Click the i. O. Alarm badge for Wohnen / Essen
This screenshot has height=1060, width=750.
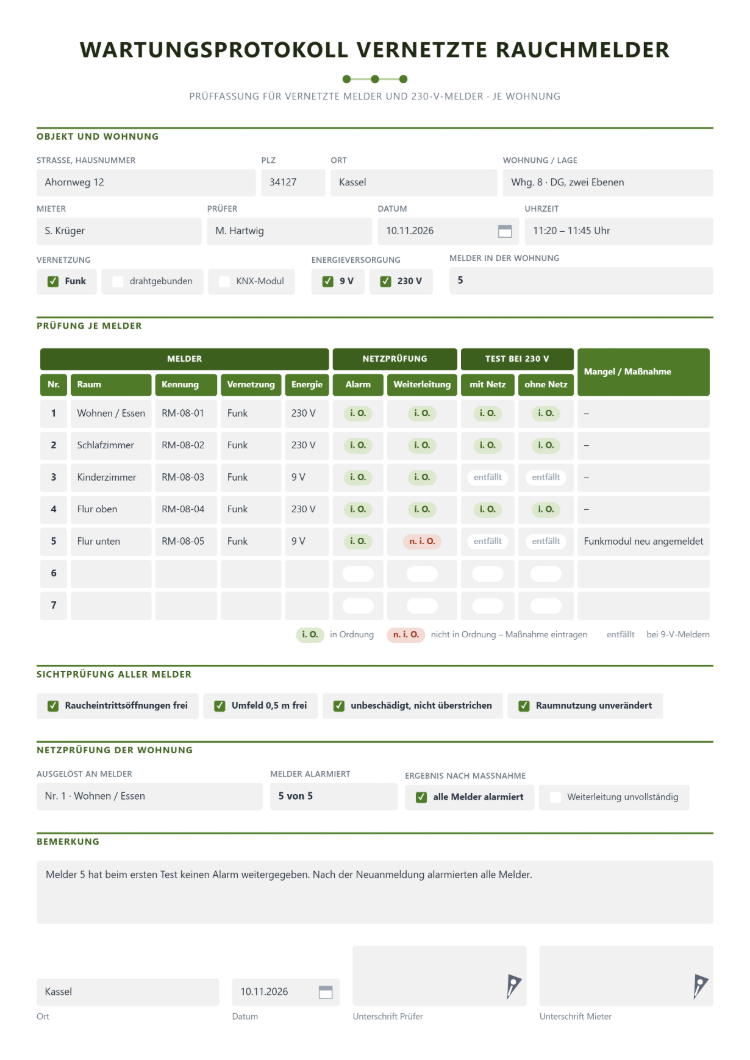358,413
